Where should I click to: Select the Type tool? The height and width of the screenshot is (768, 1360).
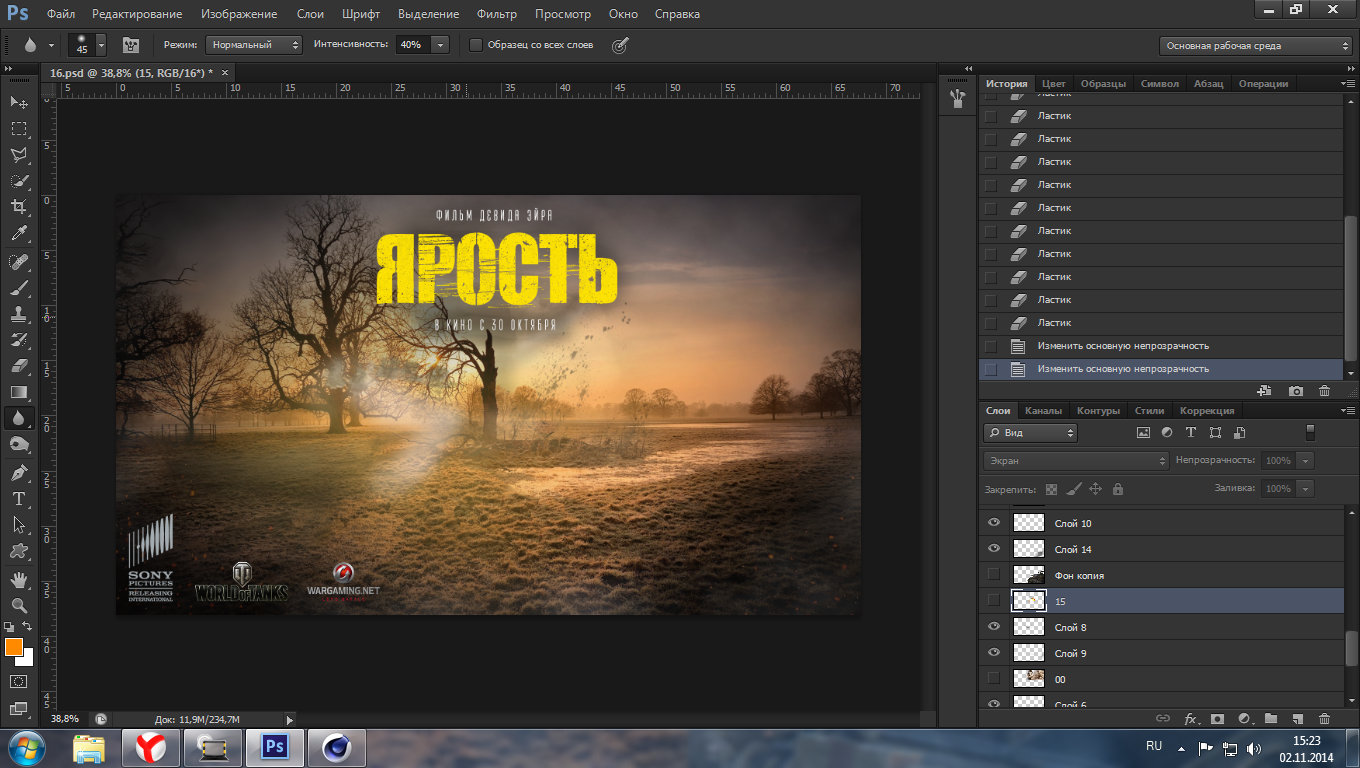(x=19, y=498)
